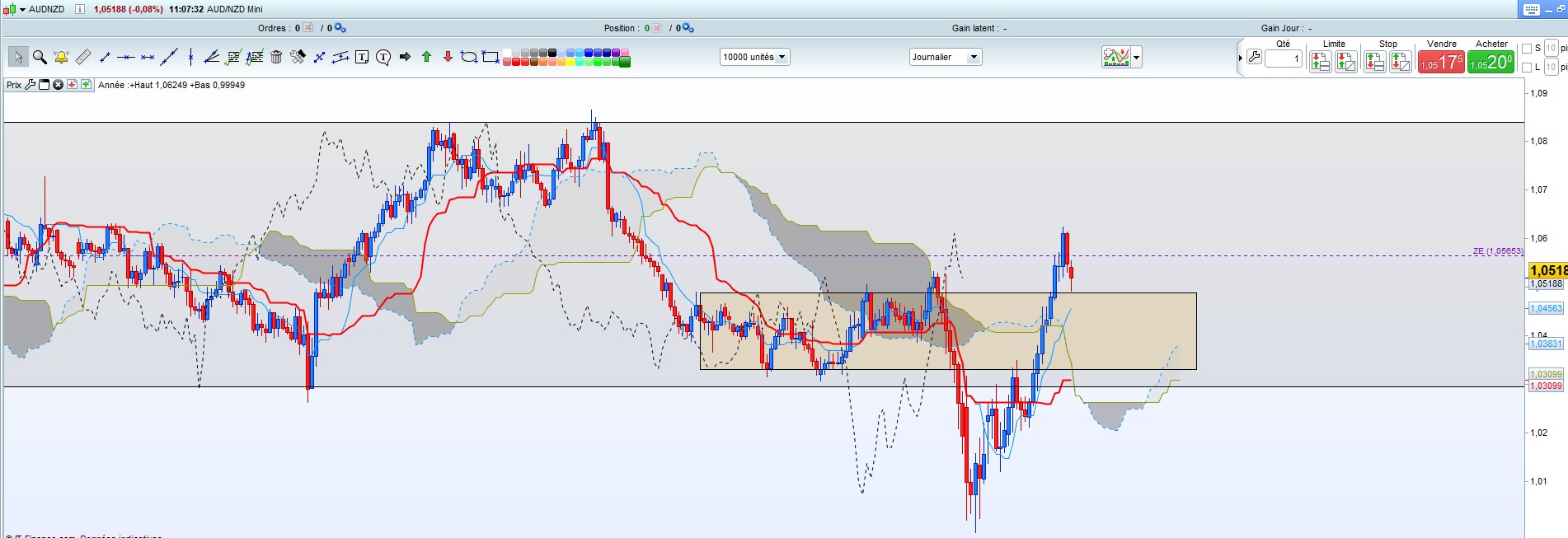Image resolution: width=1568 pixels, height=538 pixels.
Task: Open gear settings next to Position
Action: [x=688, y=28]
